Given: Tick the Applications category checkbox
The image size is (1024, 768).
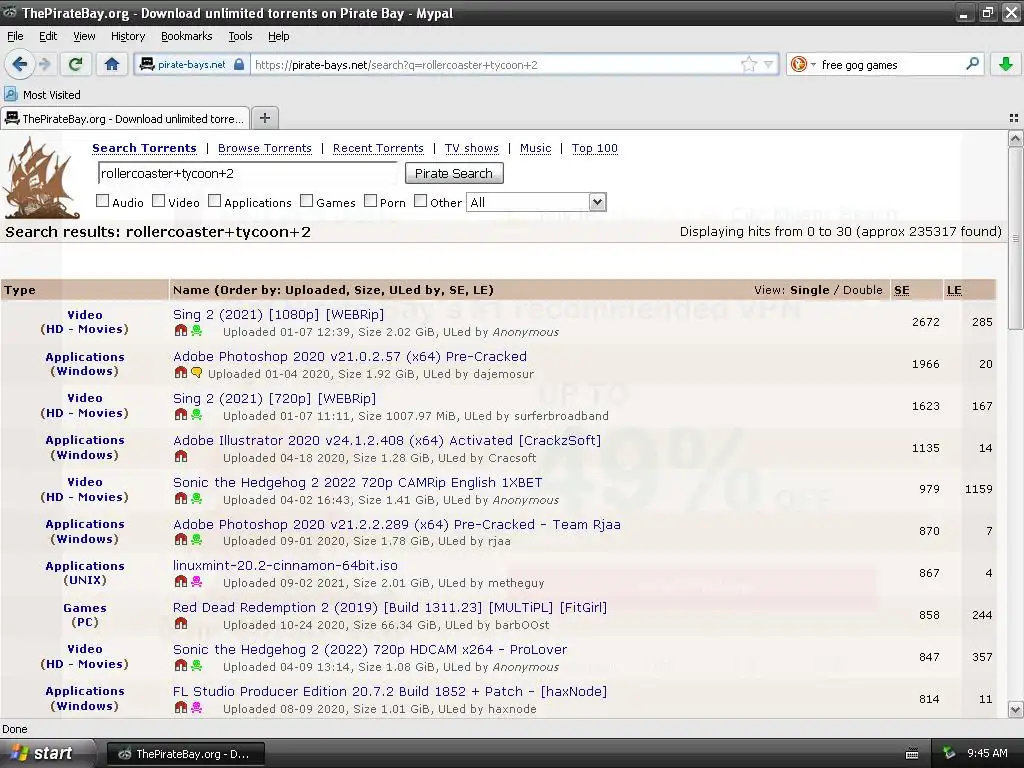Looking at the screenshot, I should (x=214, y=201).
